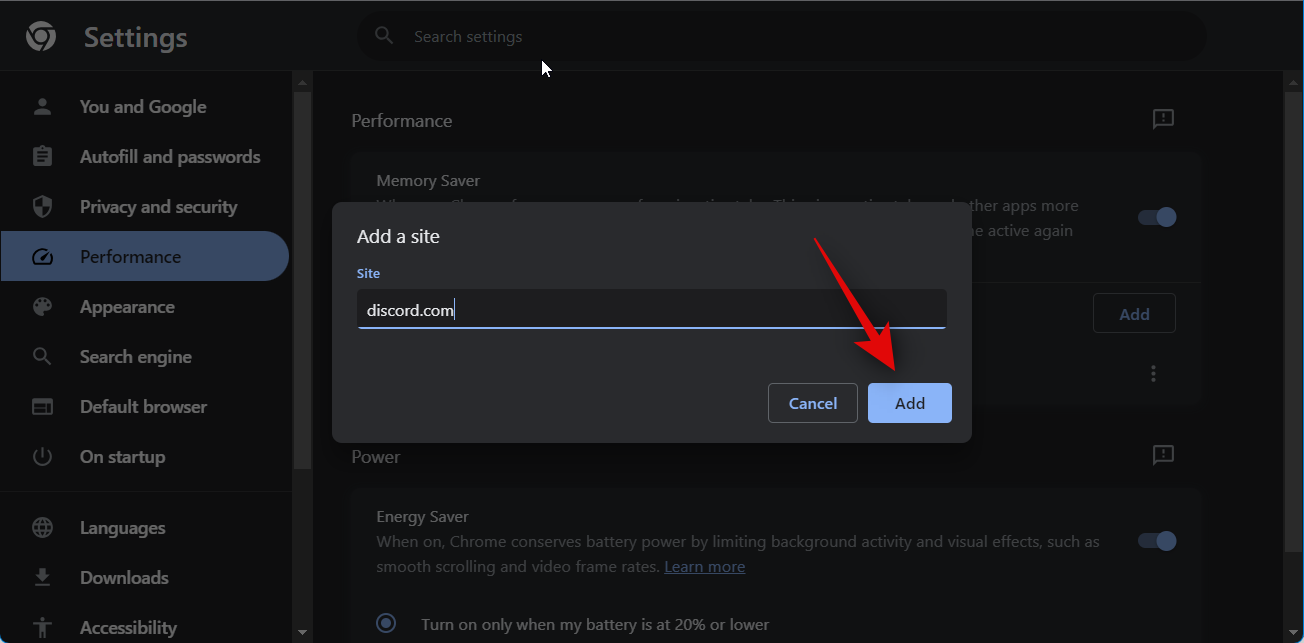Viewport: 1304px width, 643px height.
Task: Click the background Add button in the Performance card
Action: tap(1134, 314)
